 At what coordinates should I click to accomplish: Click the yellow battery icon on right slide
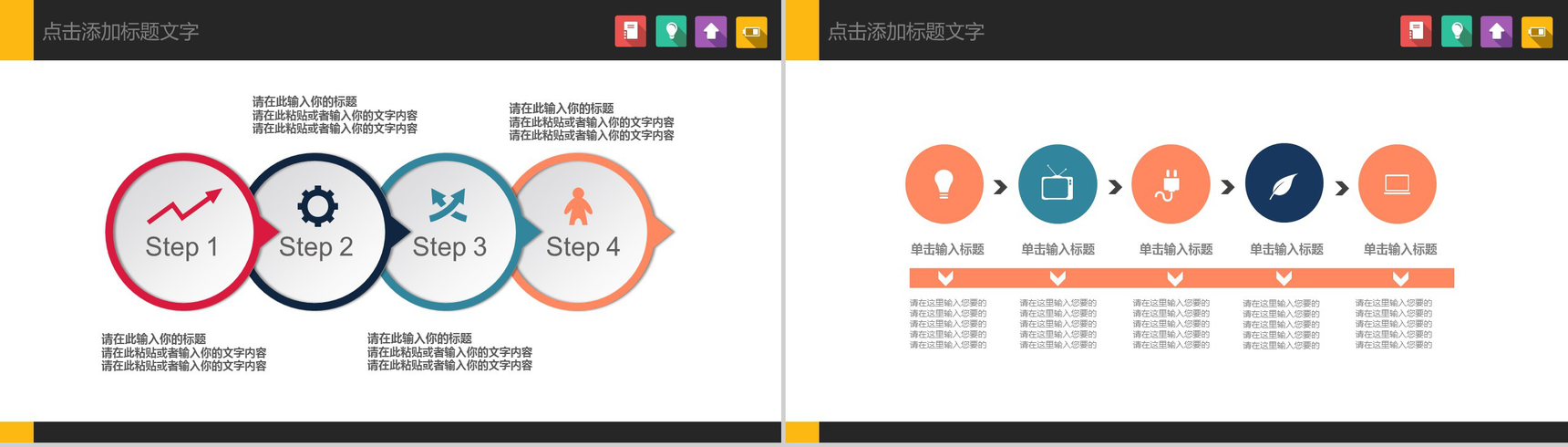tap(1537, 32)
